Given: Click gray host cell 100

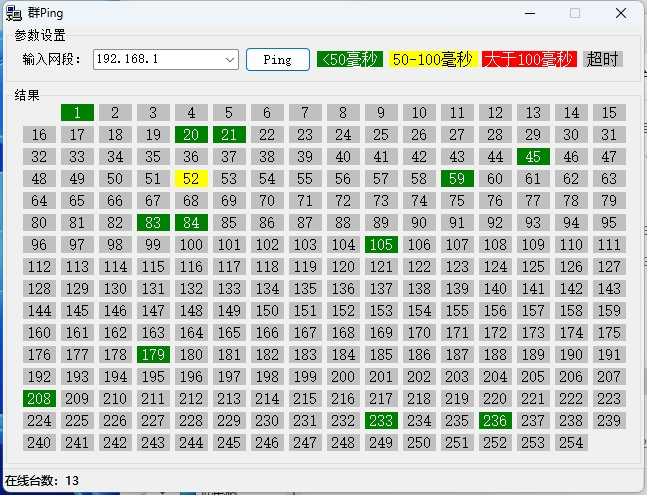Looking at the screenshot, I should [x=191, y=245].
